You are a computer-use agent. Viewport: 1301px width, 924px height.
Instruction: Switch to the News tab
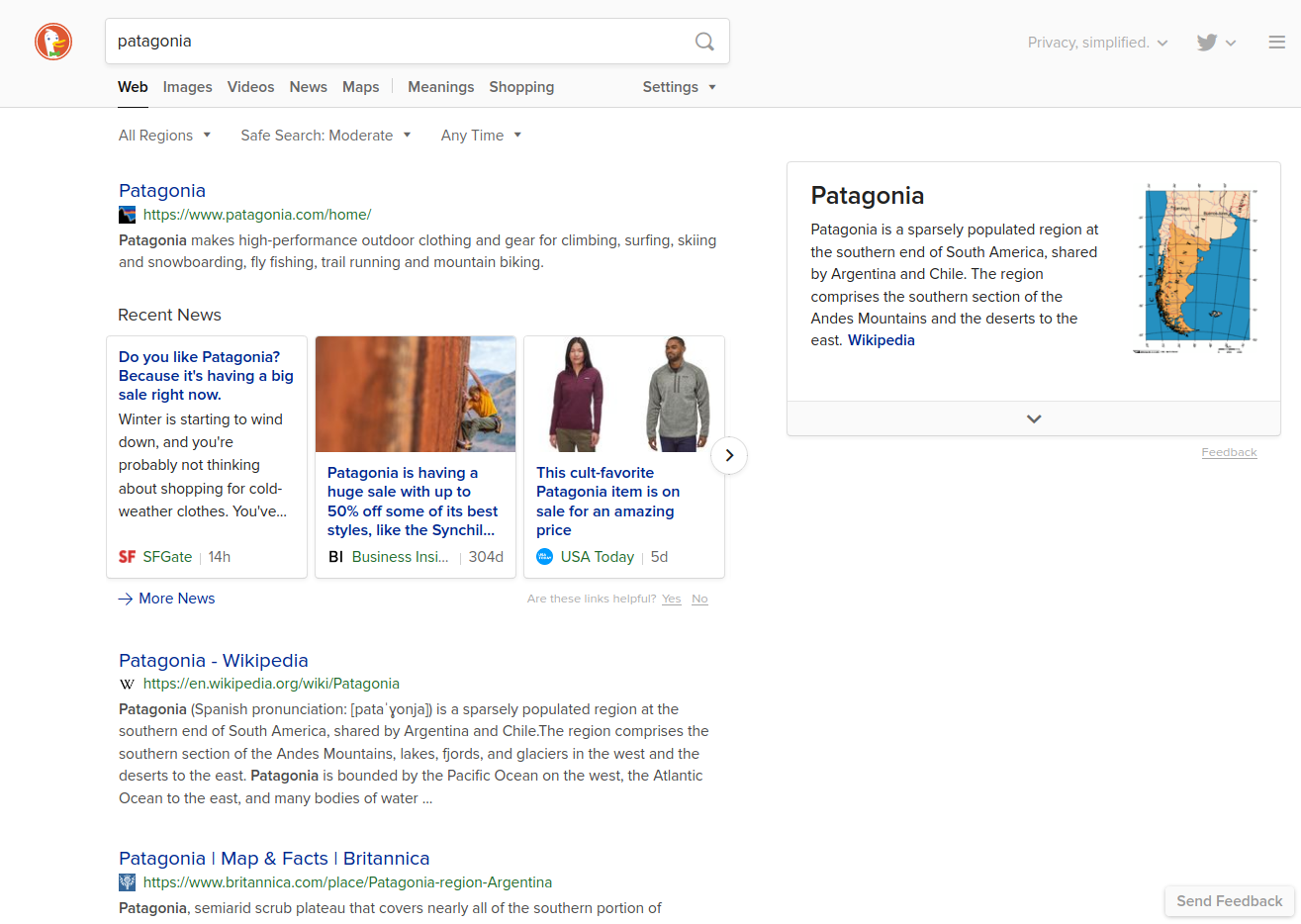coord(309,87)
